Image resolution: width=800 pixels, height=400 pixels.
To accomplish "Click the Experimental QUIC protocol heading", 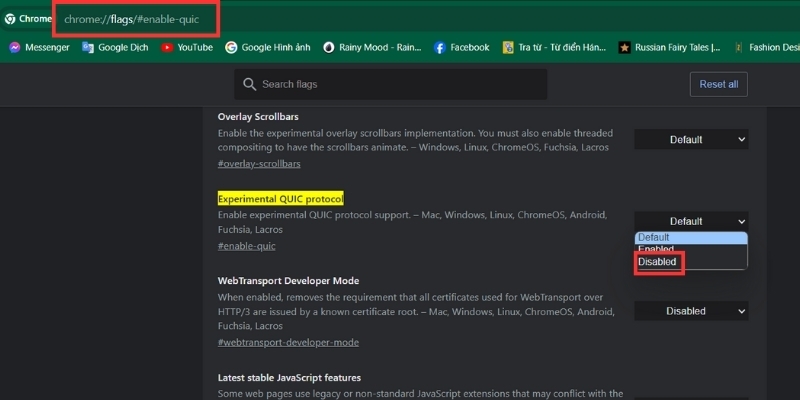I will point(281,198).
